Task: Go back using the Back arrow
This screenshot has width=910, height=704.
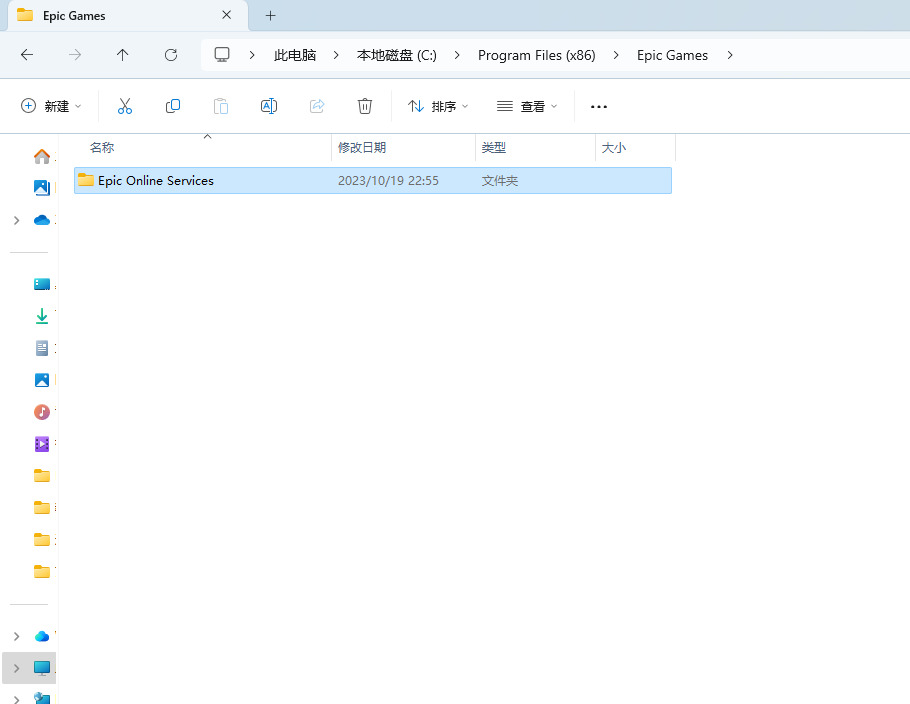Action: point(27,55)
